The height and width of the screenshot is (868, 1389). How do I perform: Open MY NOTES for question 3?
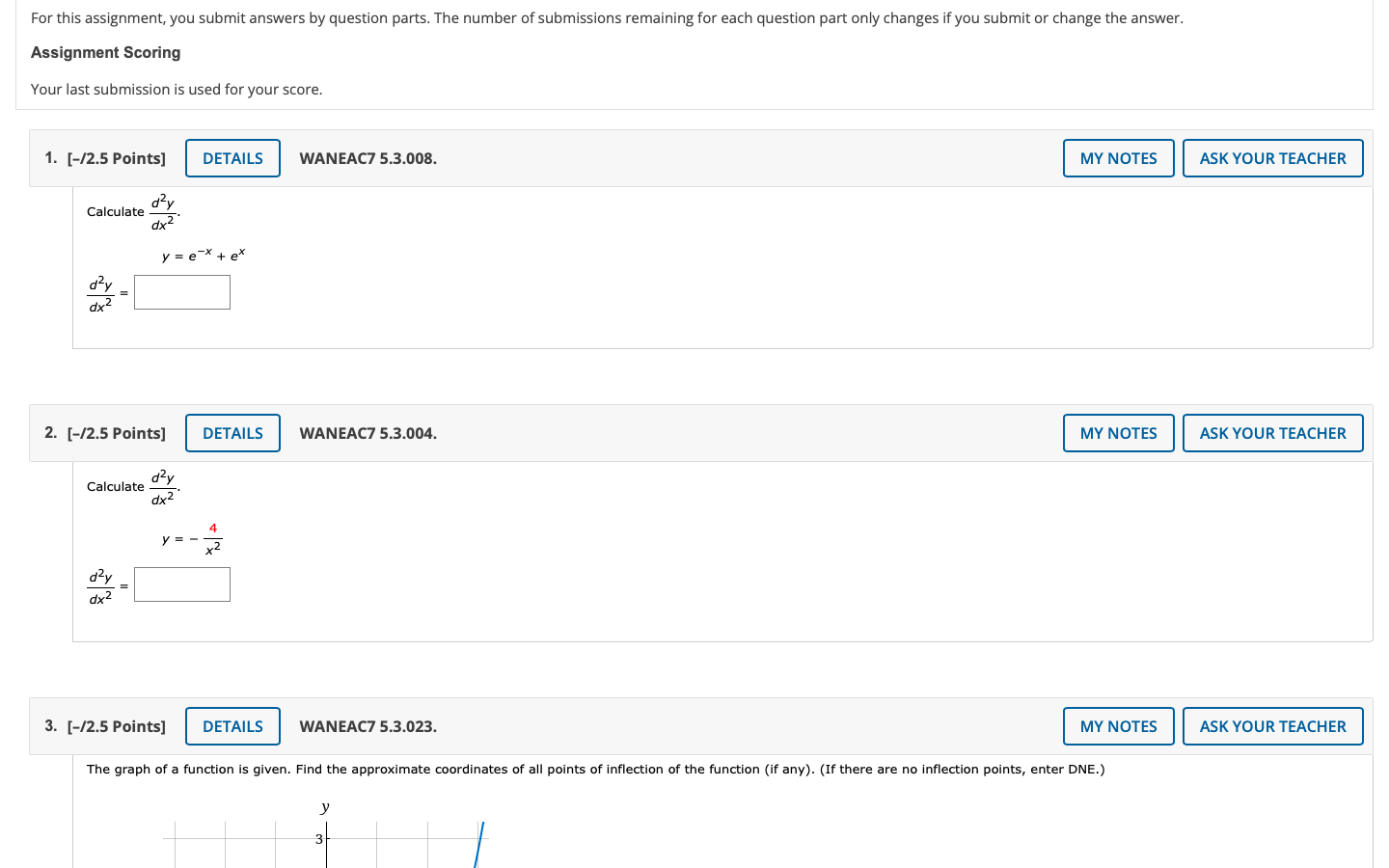pos(1118,726)
